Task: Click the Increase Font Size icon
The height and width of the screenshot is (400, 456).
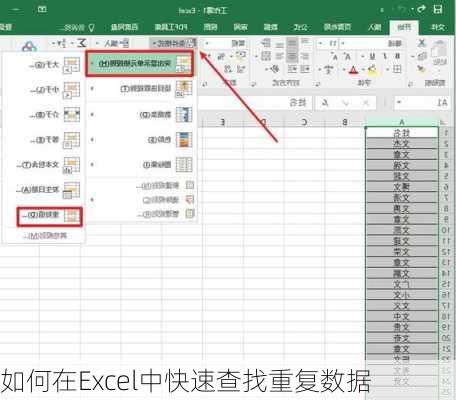Action: pos(348,57)
